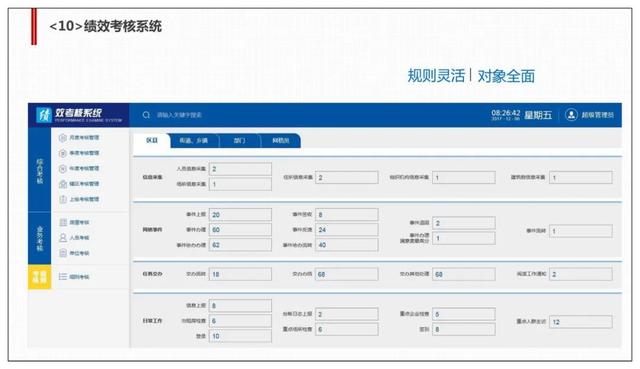
Task: Focus the 信息上报 field showing 8
Action: (240, 306)
